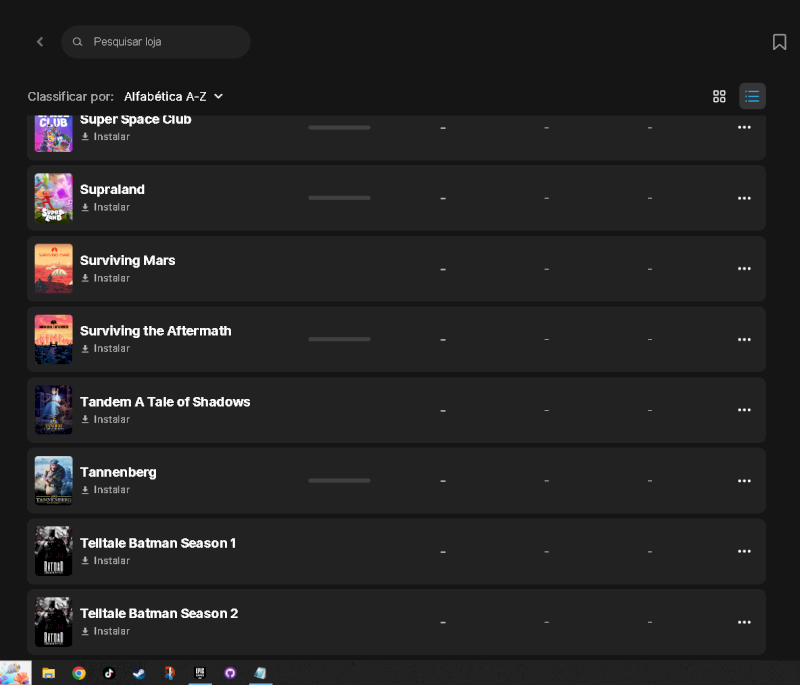The image size is (800, 685).
Task: Open more options for Tannenberg
Action: [744, 480]
